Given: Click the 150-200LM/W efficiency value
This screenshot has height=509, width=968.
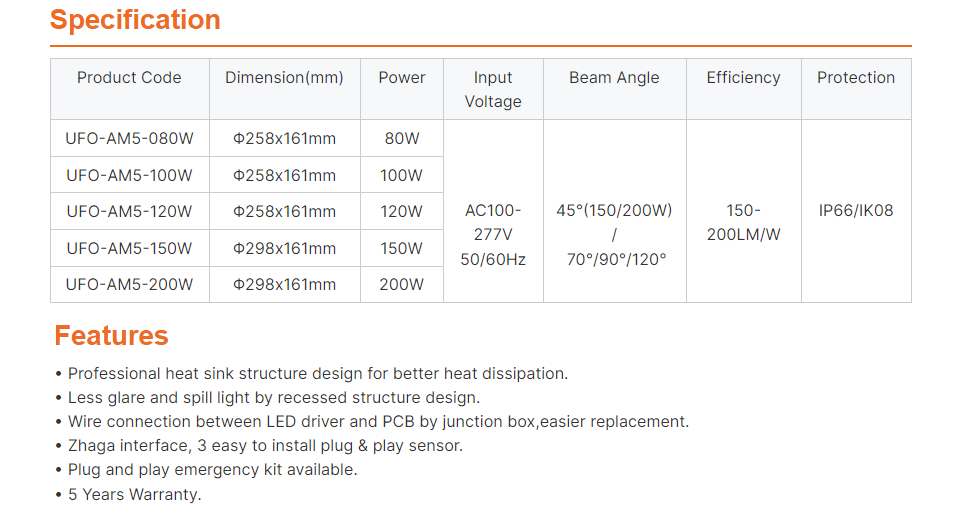Looking at the screenshot, I should (x=743, y=223).
